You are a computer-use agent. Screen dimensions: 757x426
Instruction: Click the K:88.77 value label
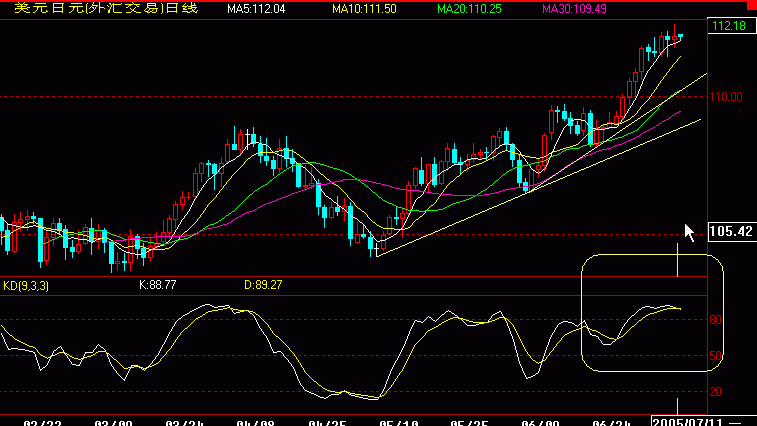click(x=157, y=285)
